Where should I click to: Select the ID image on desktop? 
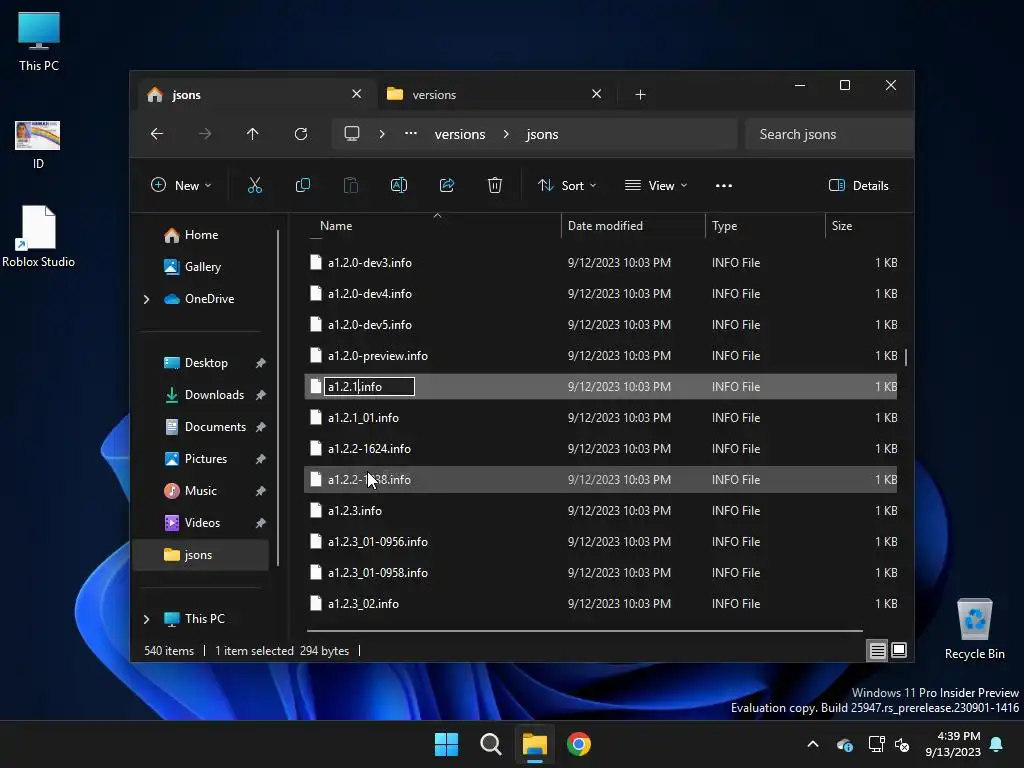point(38,145)
